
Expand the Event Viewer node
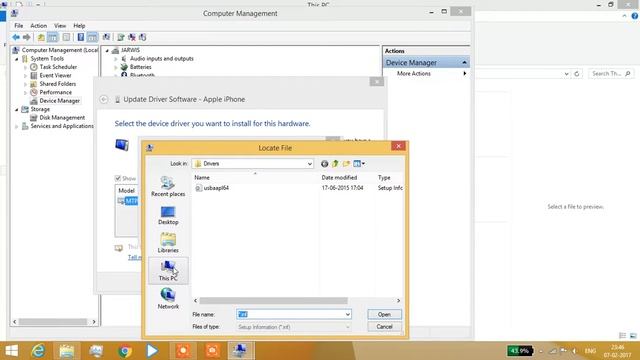coord(25,76)
